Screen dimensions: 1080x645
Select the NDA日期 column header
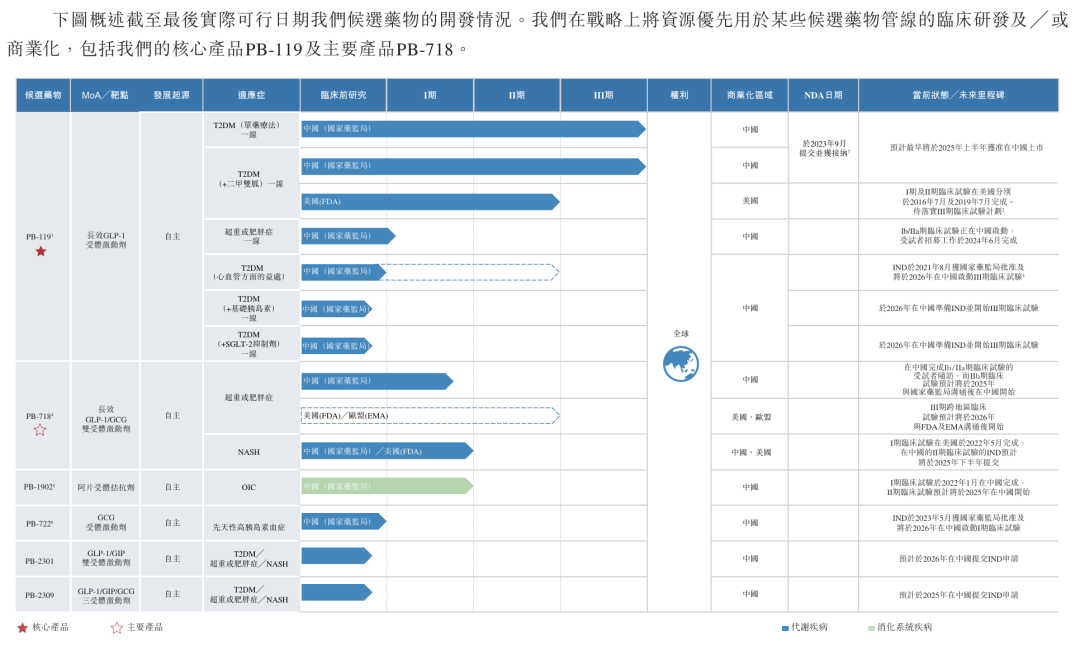823,95
